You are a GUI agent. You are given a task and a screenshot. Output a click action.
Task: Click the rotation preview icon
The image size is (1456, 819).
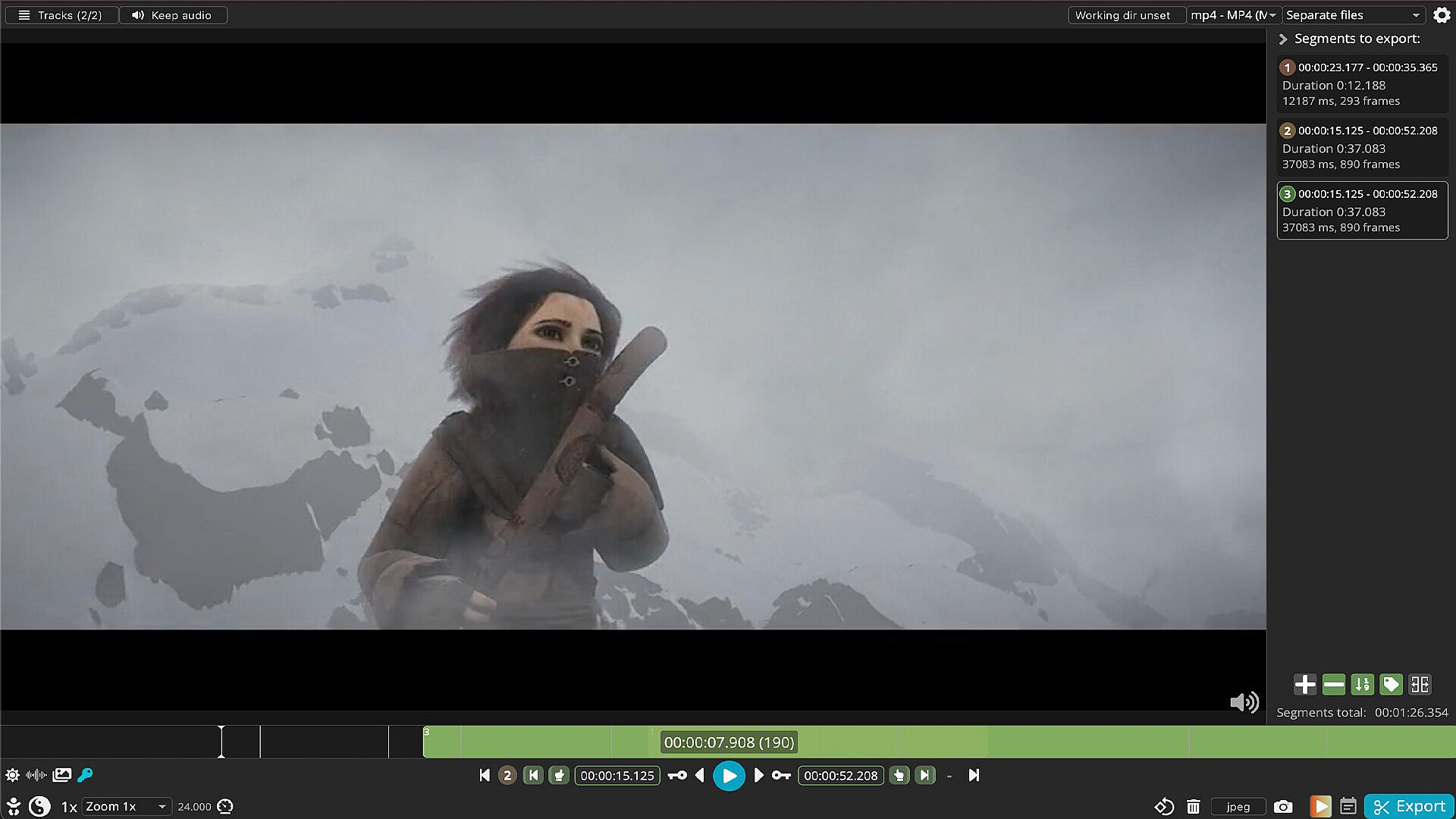[1164, 806]
